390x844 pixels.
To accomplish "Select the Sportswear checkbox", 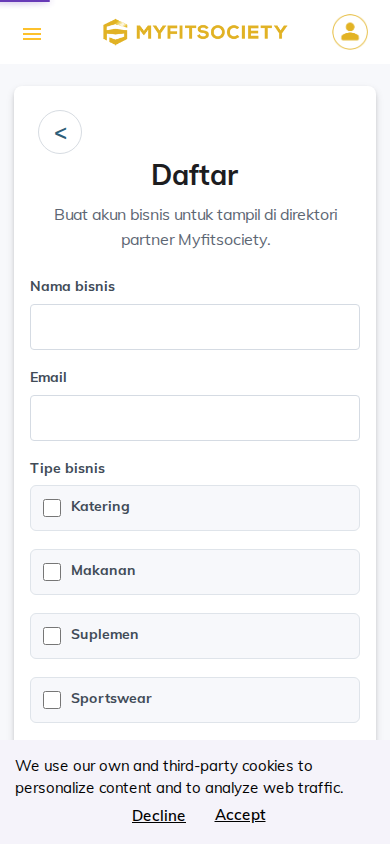I will (x=52, y=700).
